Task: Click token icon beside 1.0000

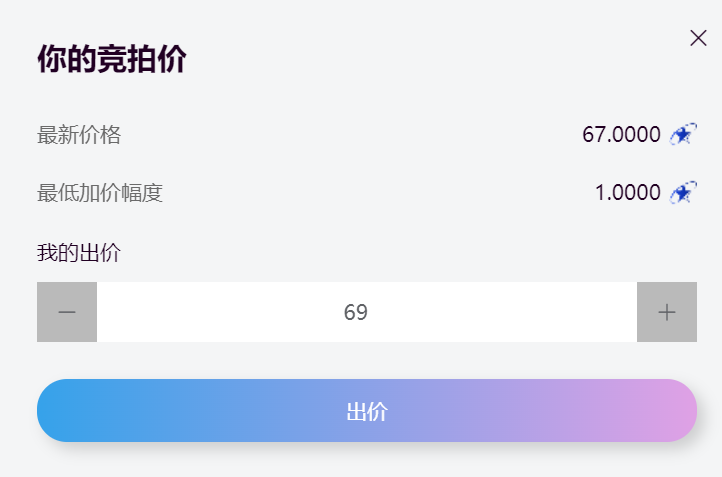Action: tap(683, 192)
